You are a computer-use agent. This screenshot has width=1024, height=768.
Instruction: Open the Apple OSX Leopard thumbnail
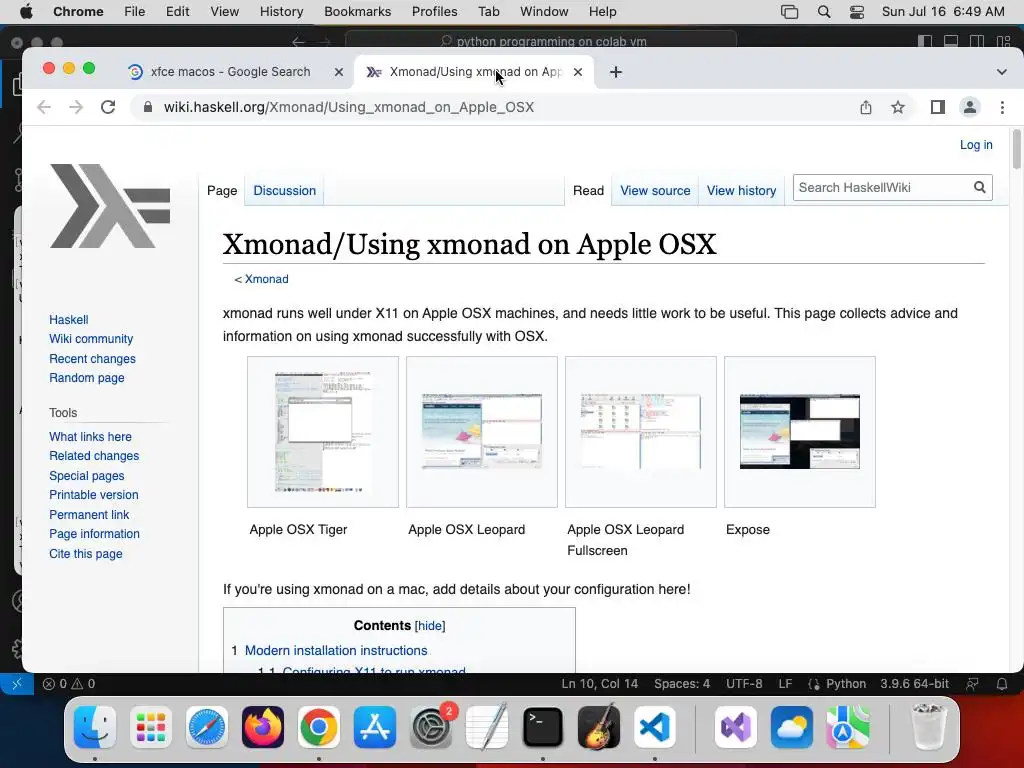482,431
